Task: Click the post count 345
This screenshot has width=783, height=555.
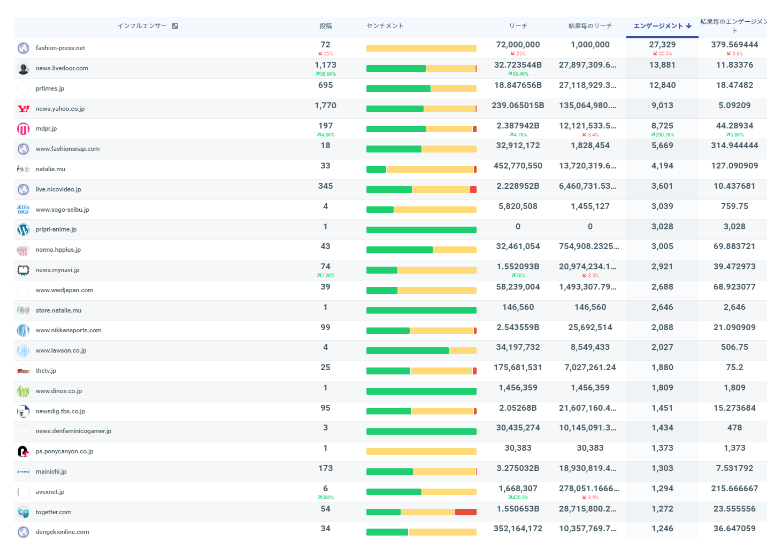Action: click(326, 186)
